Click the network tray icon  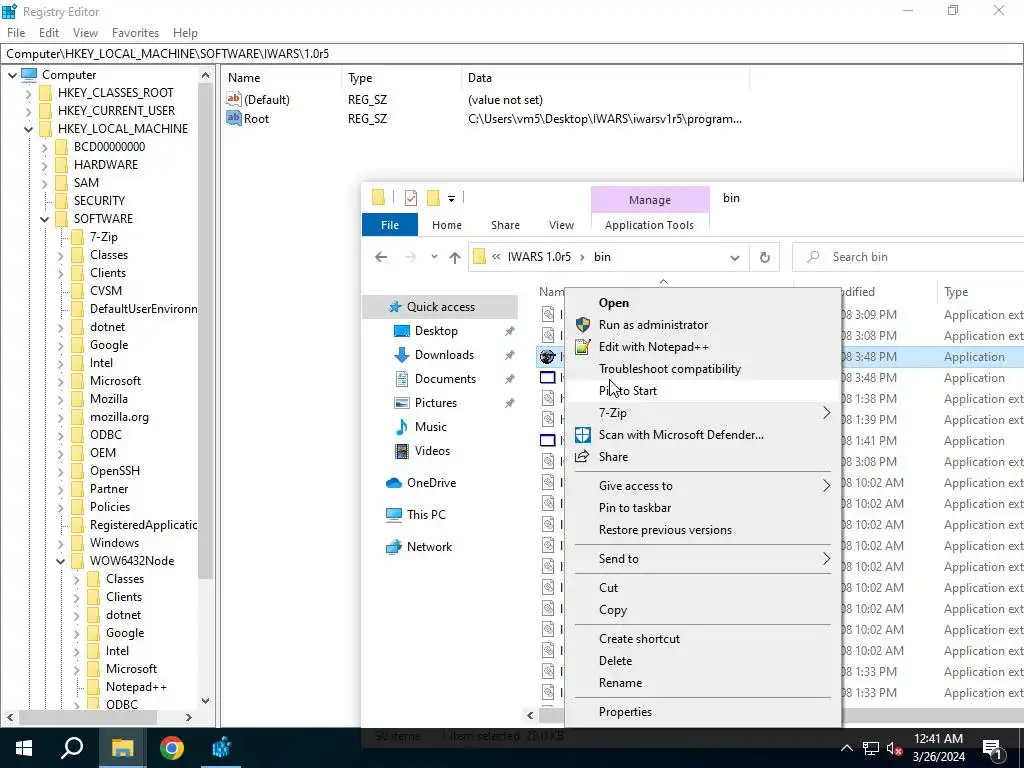pos(871,748)
